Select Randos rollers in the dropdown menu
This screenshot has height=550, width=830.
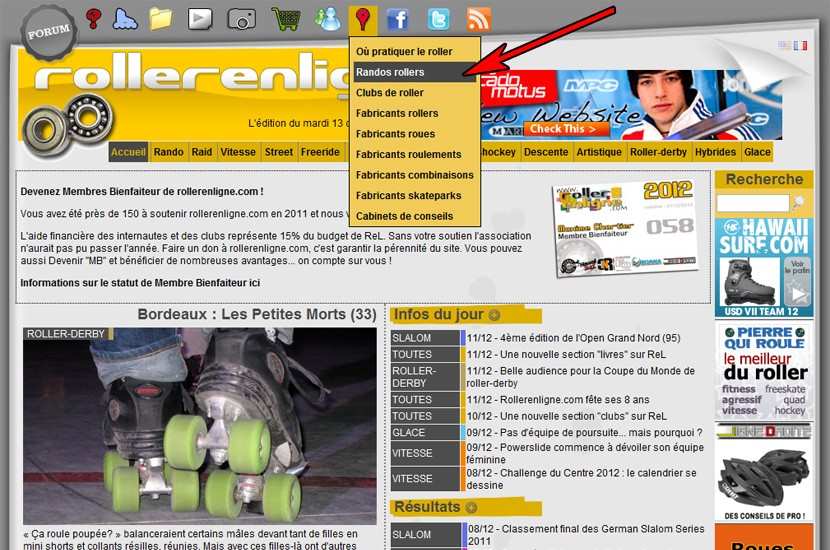click(390, 72)
